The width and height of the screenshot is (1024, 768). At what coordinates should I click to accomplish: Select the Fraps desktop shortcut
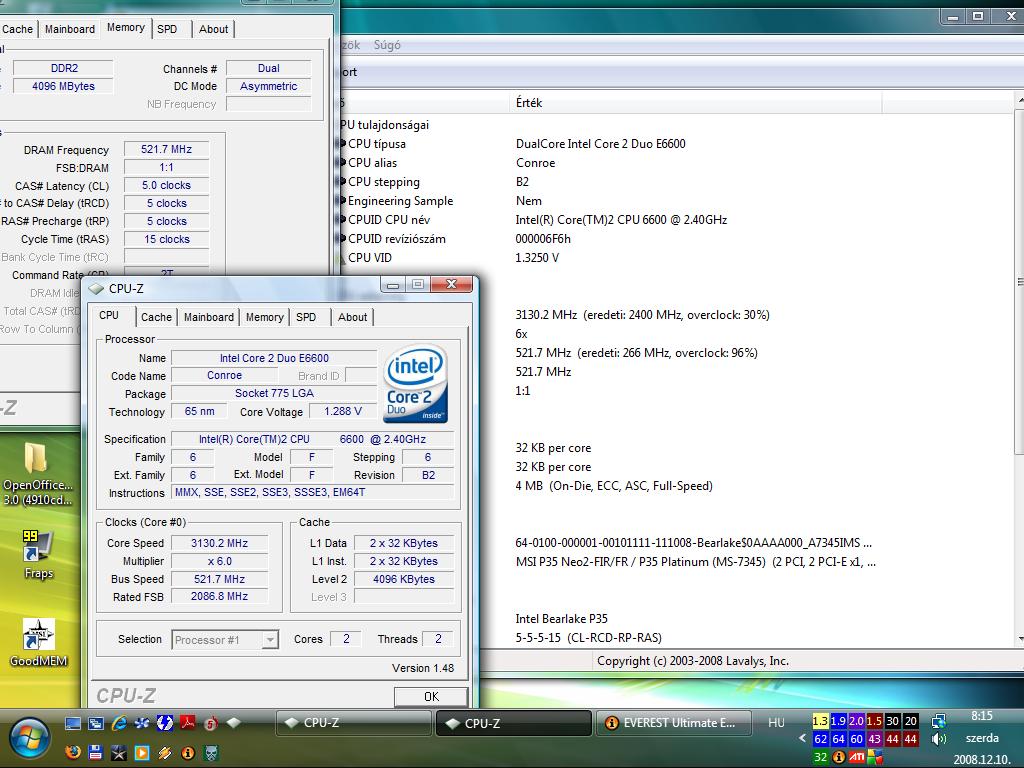coord(38,554)
